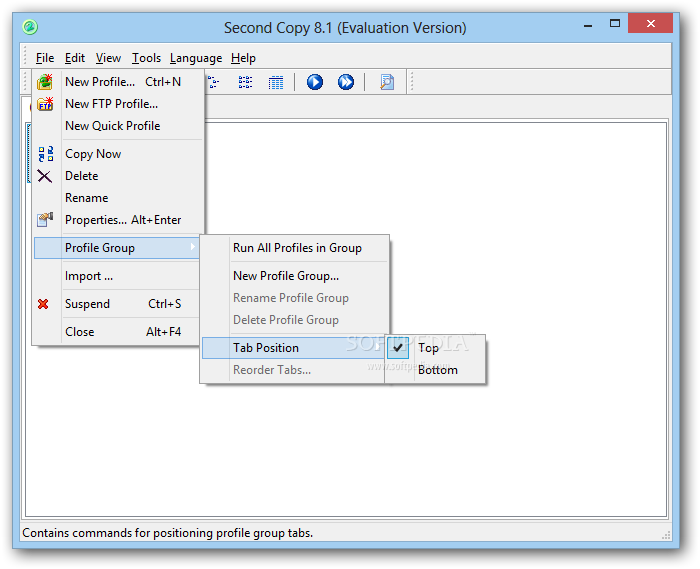
Task: Open the Language menu
Action: coord(196,58)
